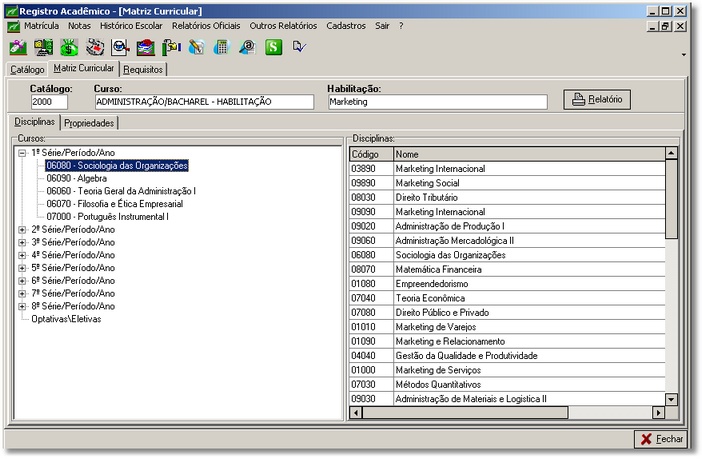Expand the 8ª Série/Período/Ano tree node
The image size is (702, 459).
[x=22, y=306]
